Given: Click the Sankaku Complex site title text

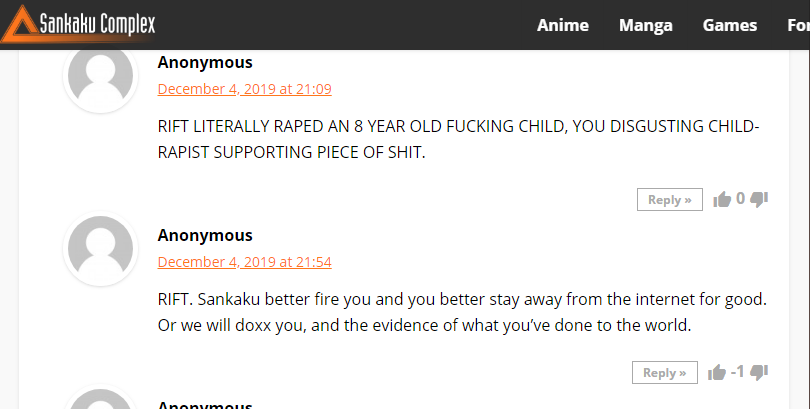Looking at the screenshot, I should [x=97, y=24].
